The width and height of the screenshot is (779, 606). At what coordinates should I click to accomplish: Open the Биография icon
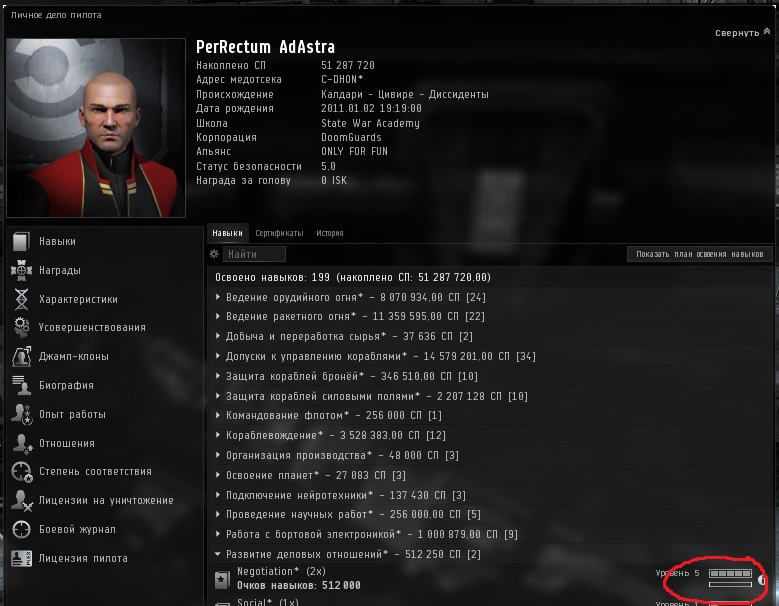21,385
